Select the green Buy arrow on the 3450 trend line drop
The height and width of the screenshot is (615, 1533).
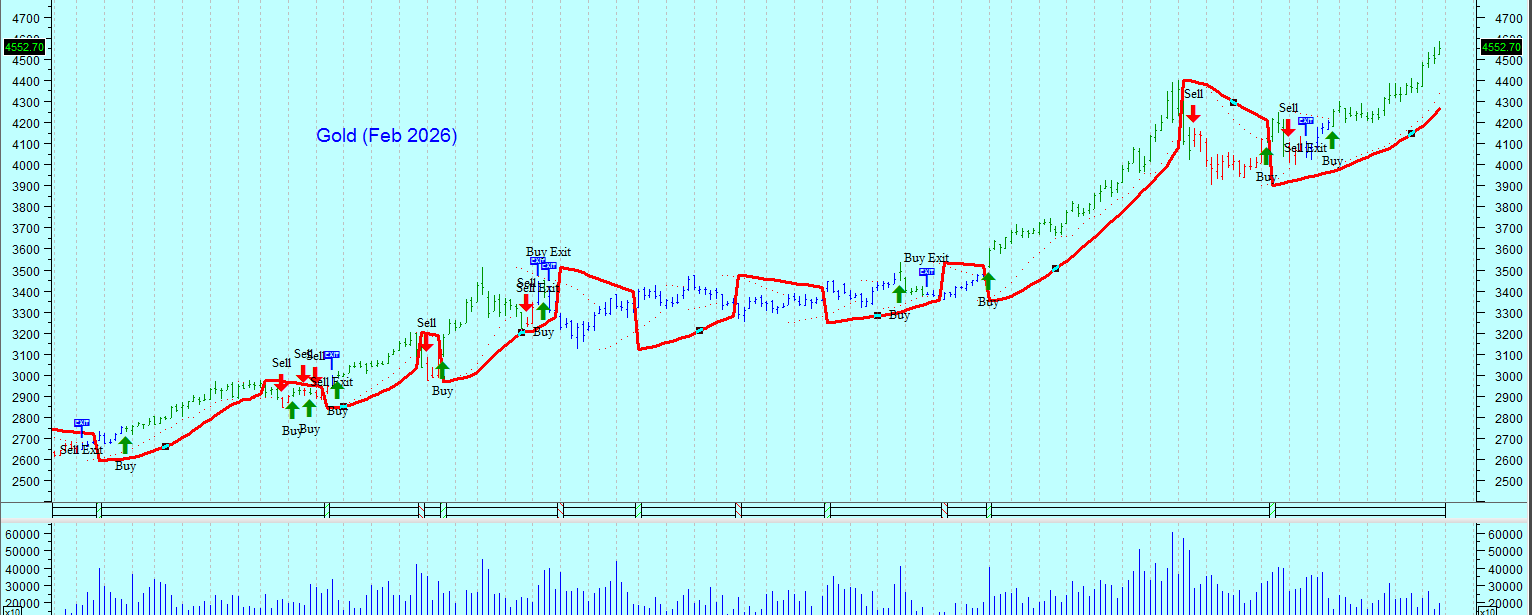pyautogui.click(x=988, y=281)
